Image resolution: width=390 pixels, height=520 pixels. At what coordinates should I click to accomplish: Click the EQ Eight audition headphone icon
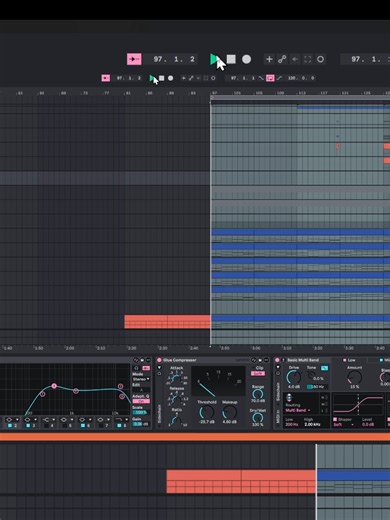click(136, 368)
